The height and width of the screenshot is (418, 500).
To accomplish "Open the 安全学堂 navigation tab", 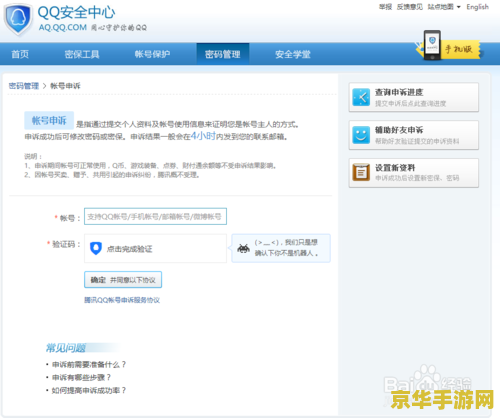I will pyautogui.click(x=293, y=54).
